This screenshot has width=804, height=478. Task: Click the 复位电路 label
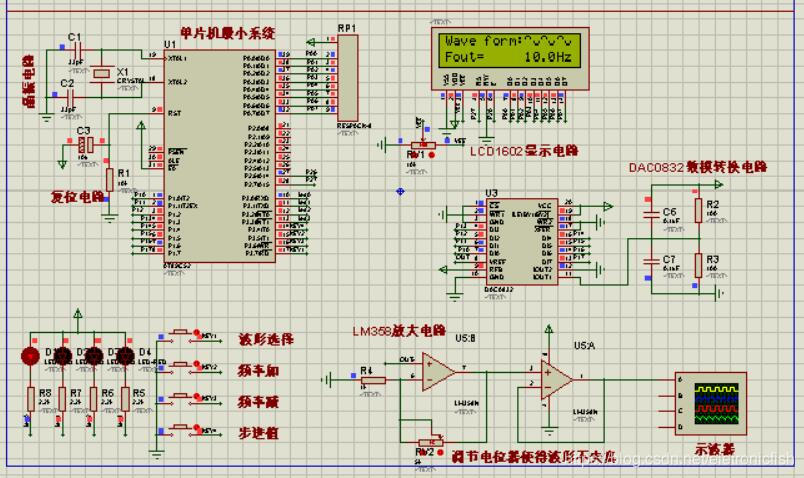click(x=77, y=197)
